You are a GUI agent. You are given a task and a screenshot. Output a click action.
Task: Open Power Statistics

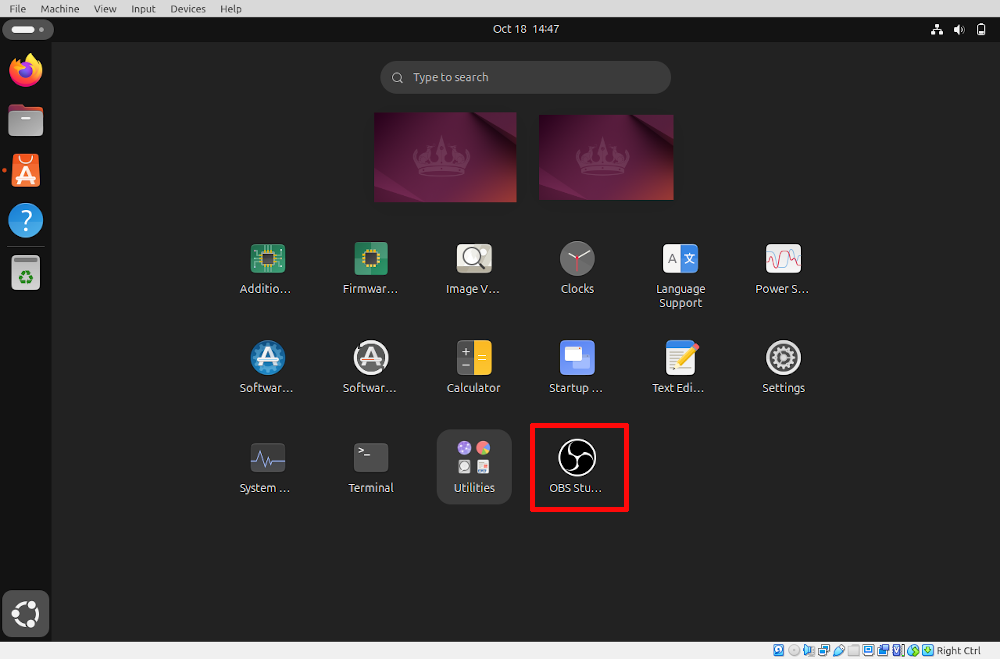click(783, 257)
